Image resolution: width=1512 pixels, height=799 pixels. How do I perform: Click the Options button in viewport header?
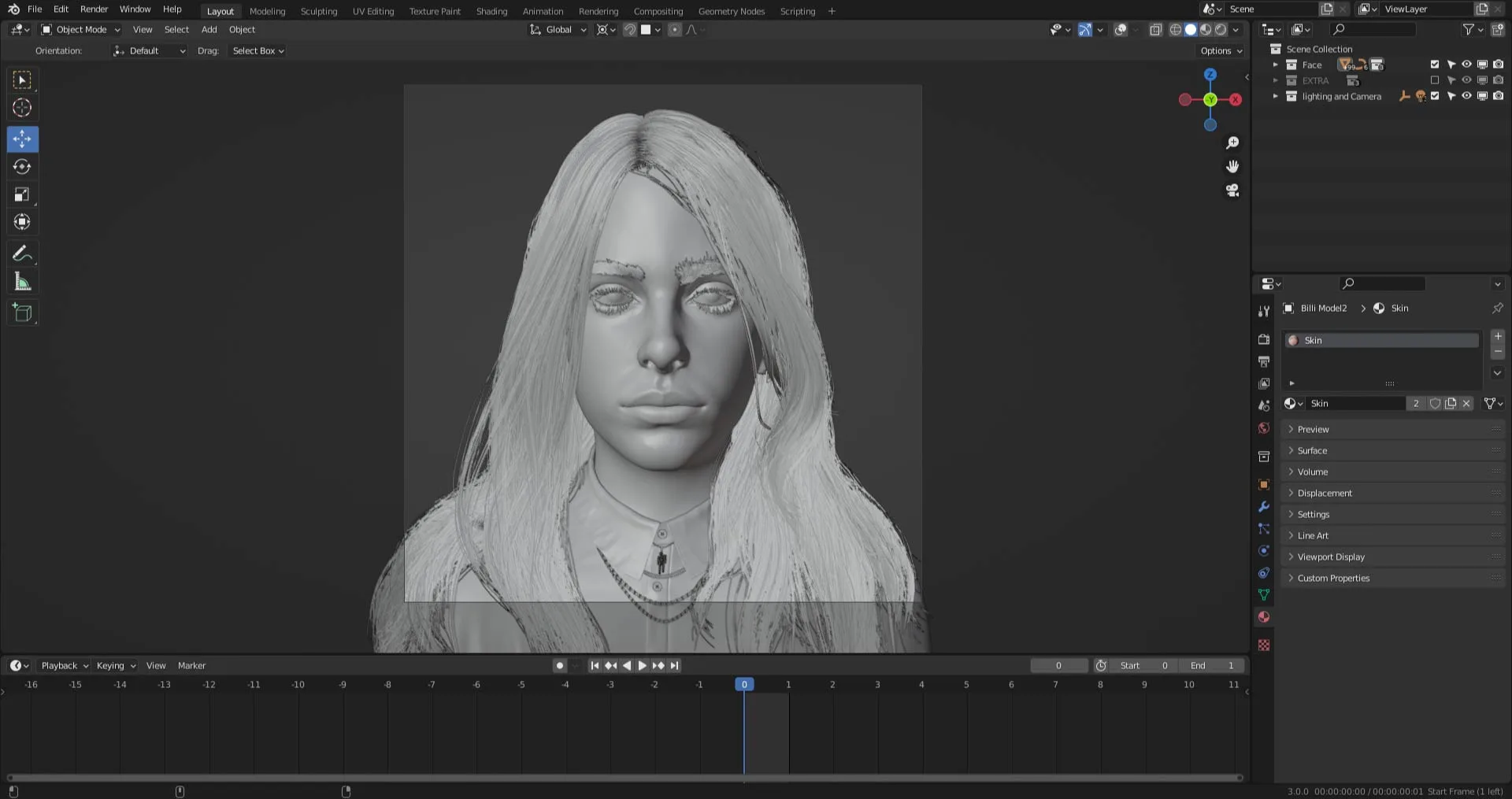point(1221,50)
